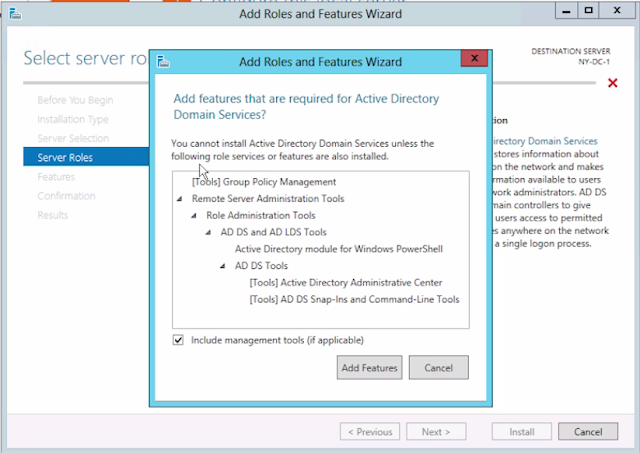This screenshot has height=453, width=640.
Task: Go to the Confirmation step
Action: (66, 196)
